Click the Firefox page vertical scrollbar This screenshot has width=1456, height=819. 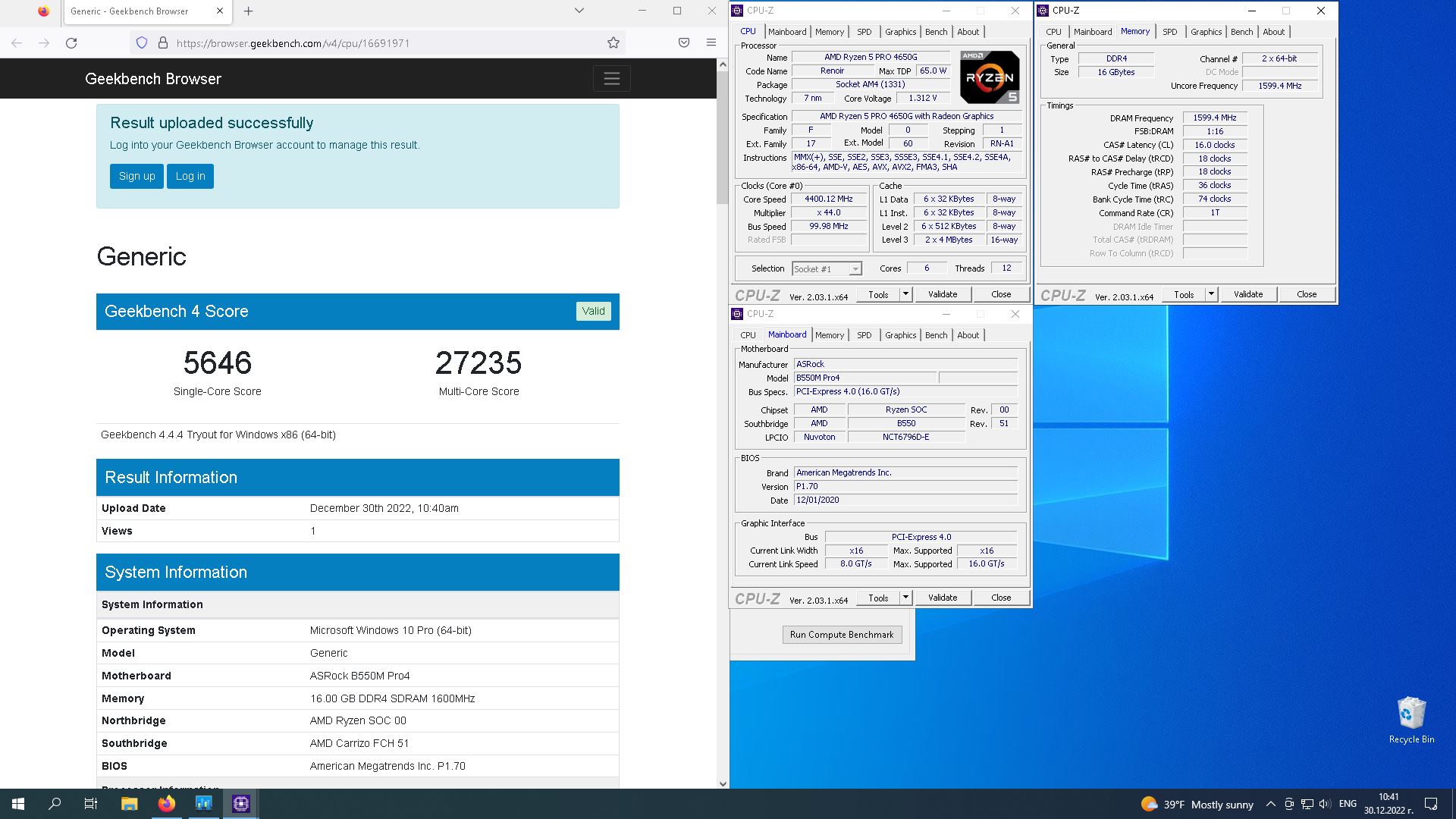click(722, 138)
